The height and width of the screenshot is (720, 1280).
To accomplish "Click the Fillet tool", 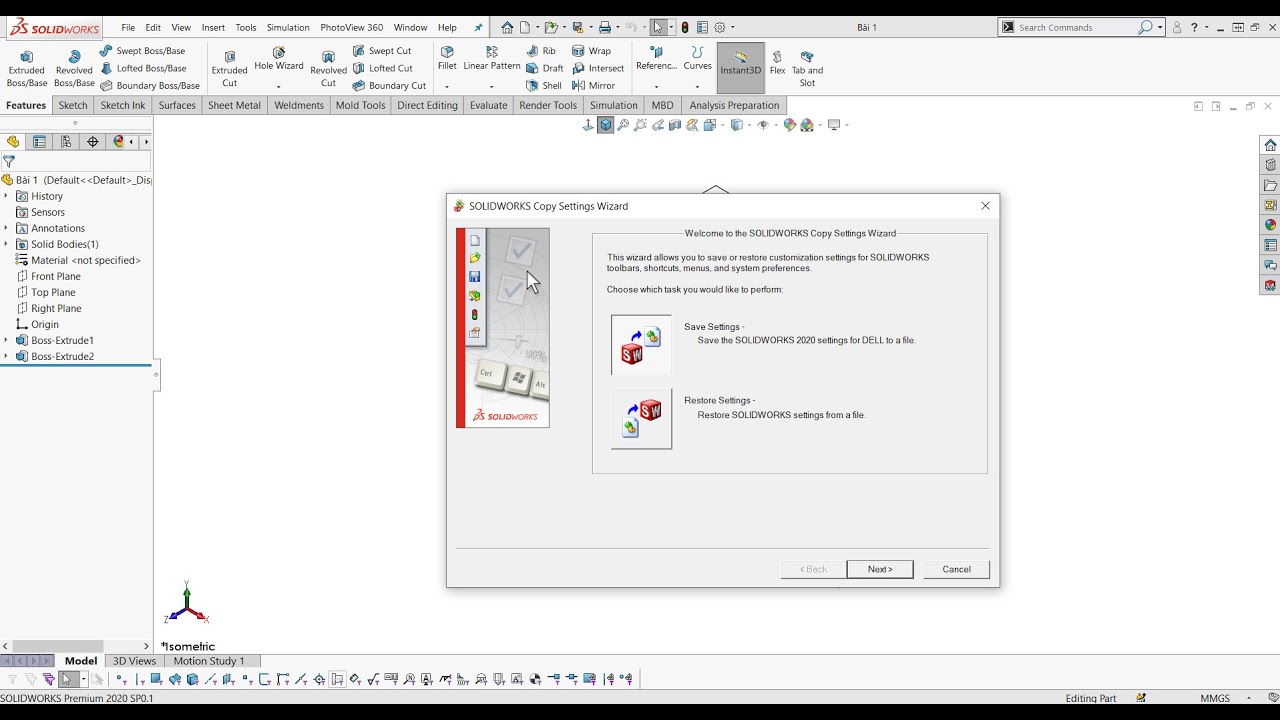I will pyautogui.click(x=447, y=59).
